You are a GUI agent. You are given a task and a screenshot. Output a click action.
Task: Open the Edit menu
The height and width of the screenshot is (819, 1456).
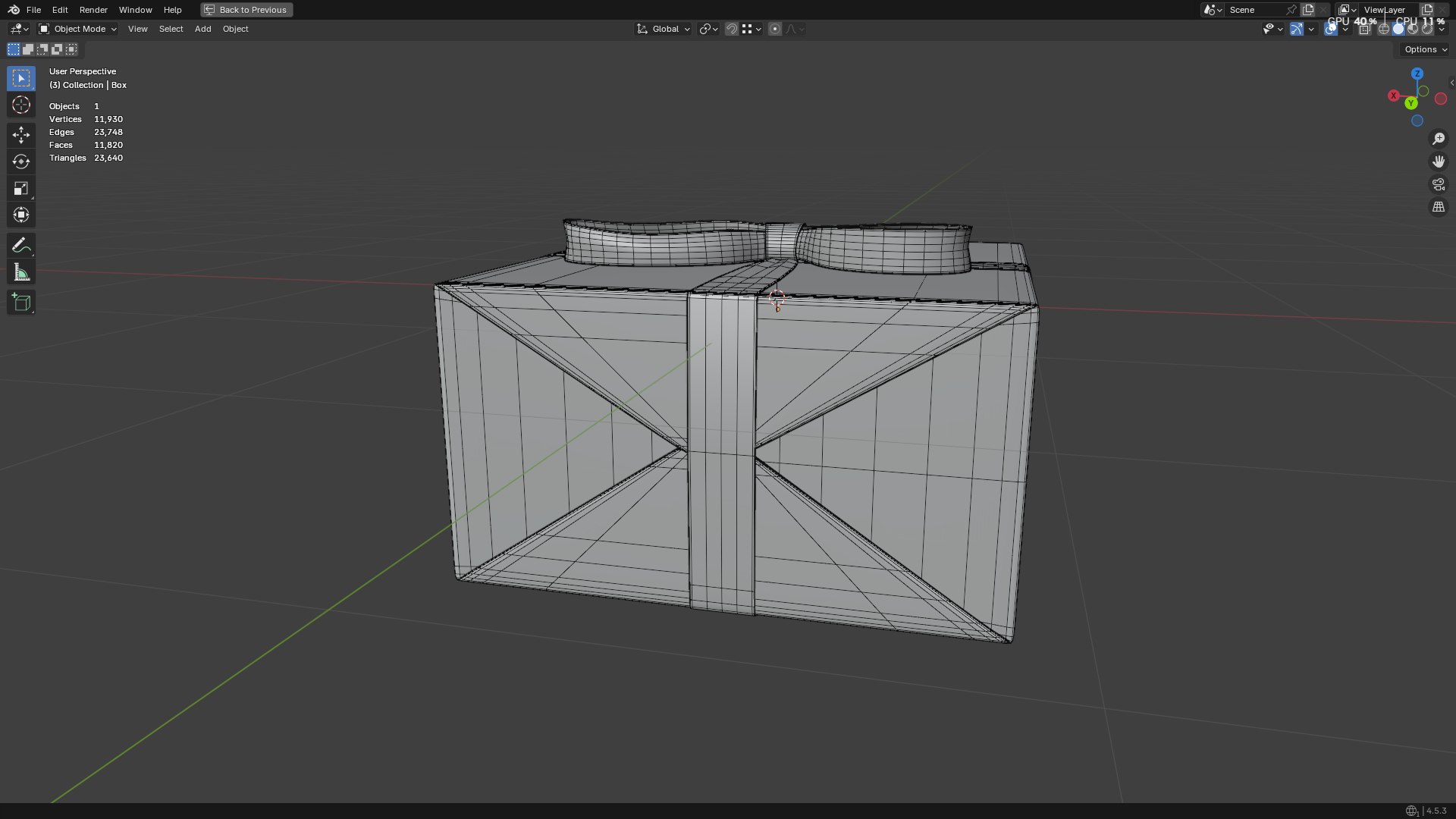coord(60,10)
